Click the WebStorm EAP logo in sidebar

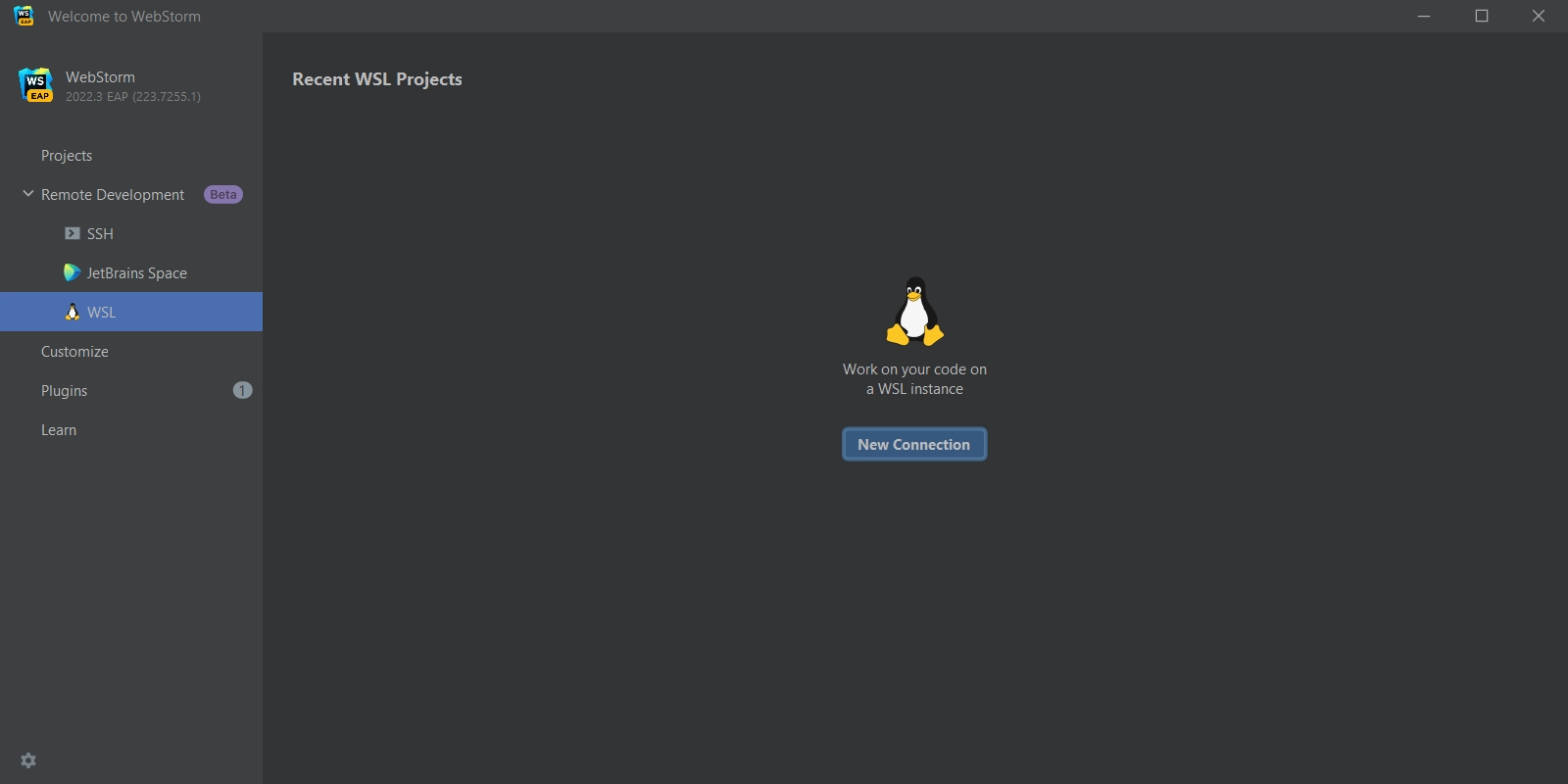coord(36,85)
